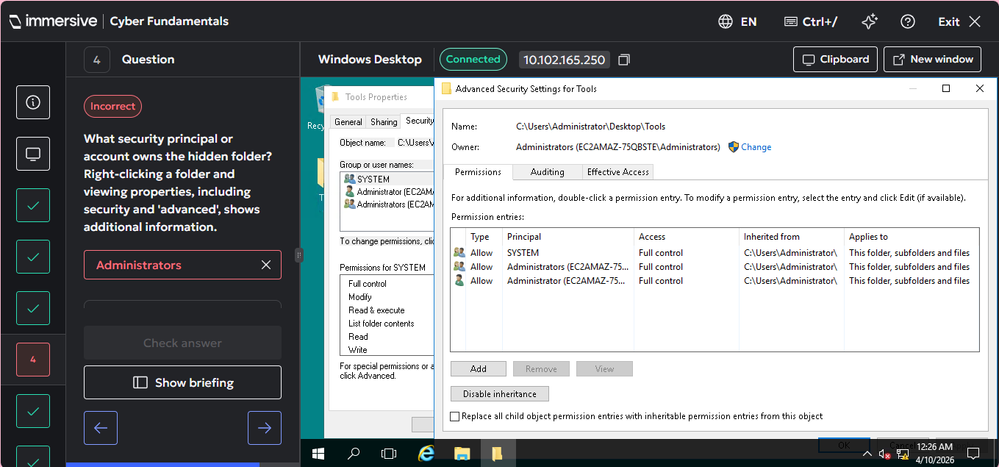Open the Effective Access tab

tap(617, 172)
